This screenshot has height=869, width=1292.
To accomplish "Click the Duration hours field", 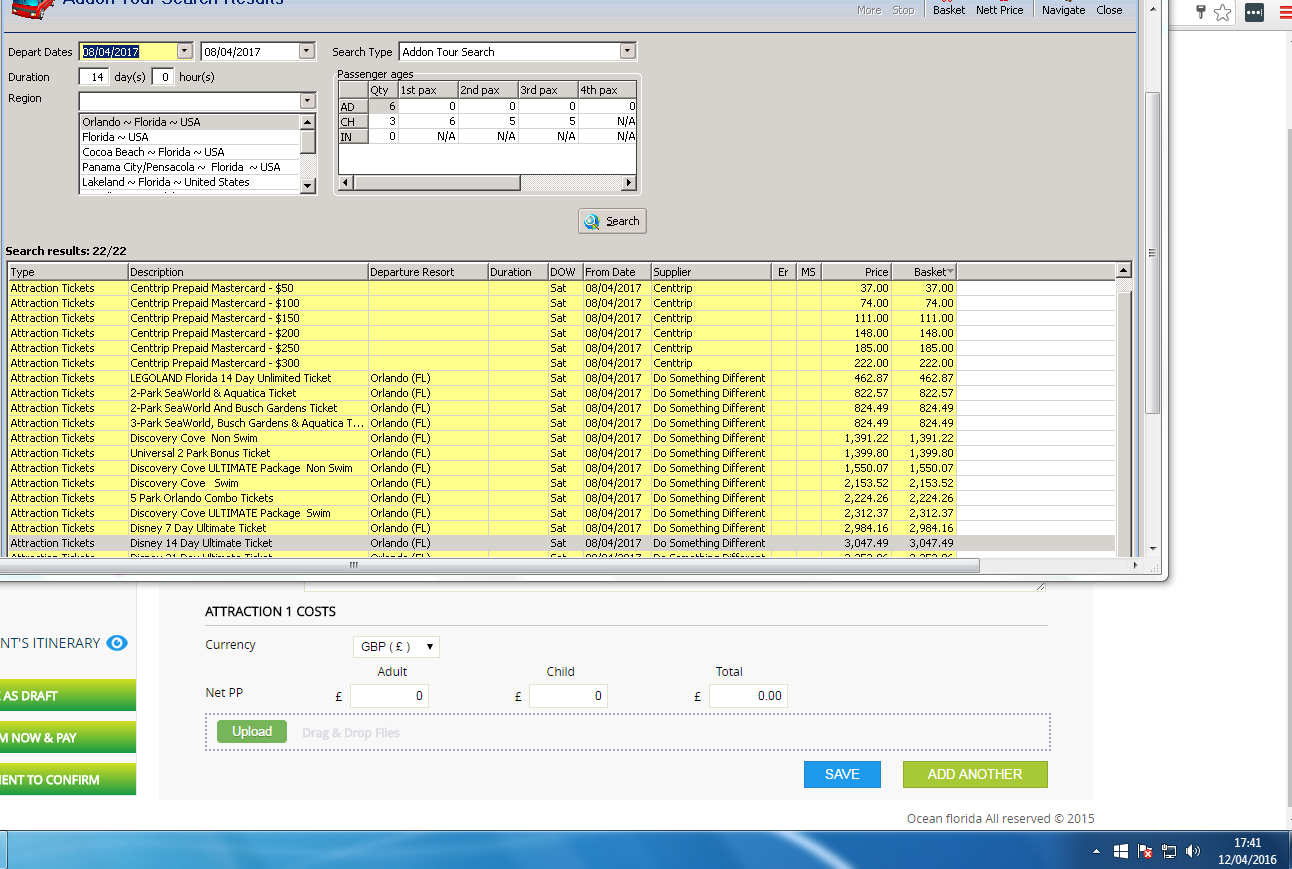I will pos(162,77).
